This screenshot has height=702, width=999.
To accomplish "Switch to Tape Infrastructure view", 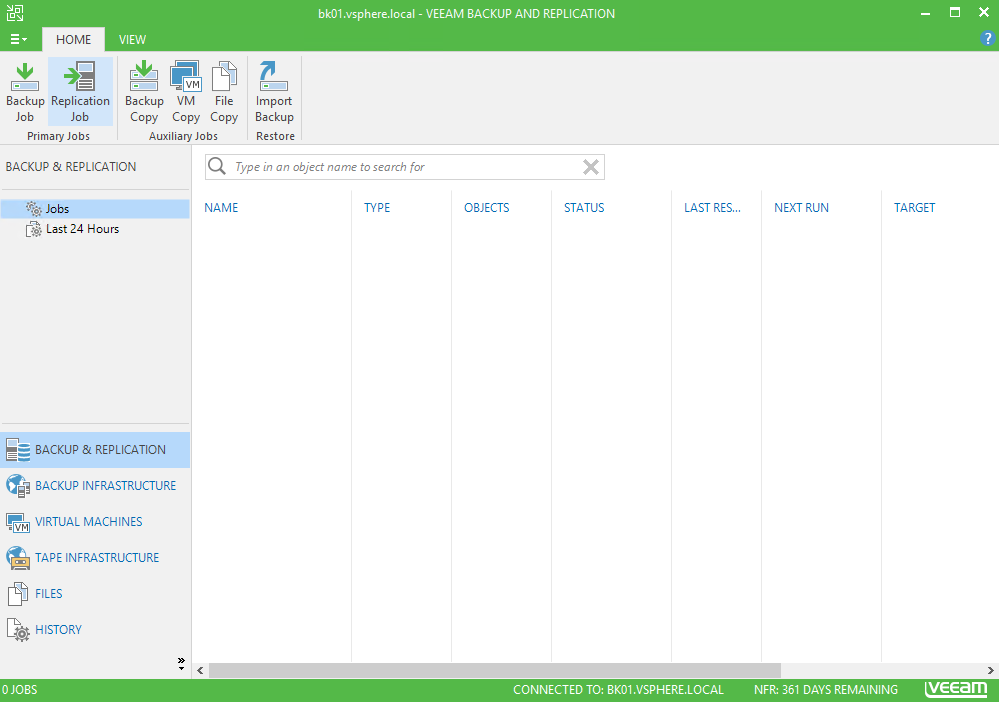I will pyautogui.click(x=96, y=558).
